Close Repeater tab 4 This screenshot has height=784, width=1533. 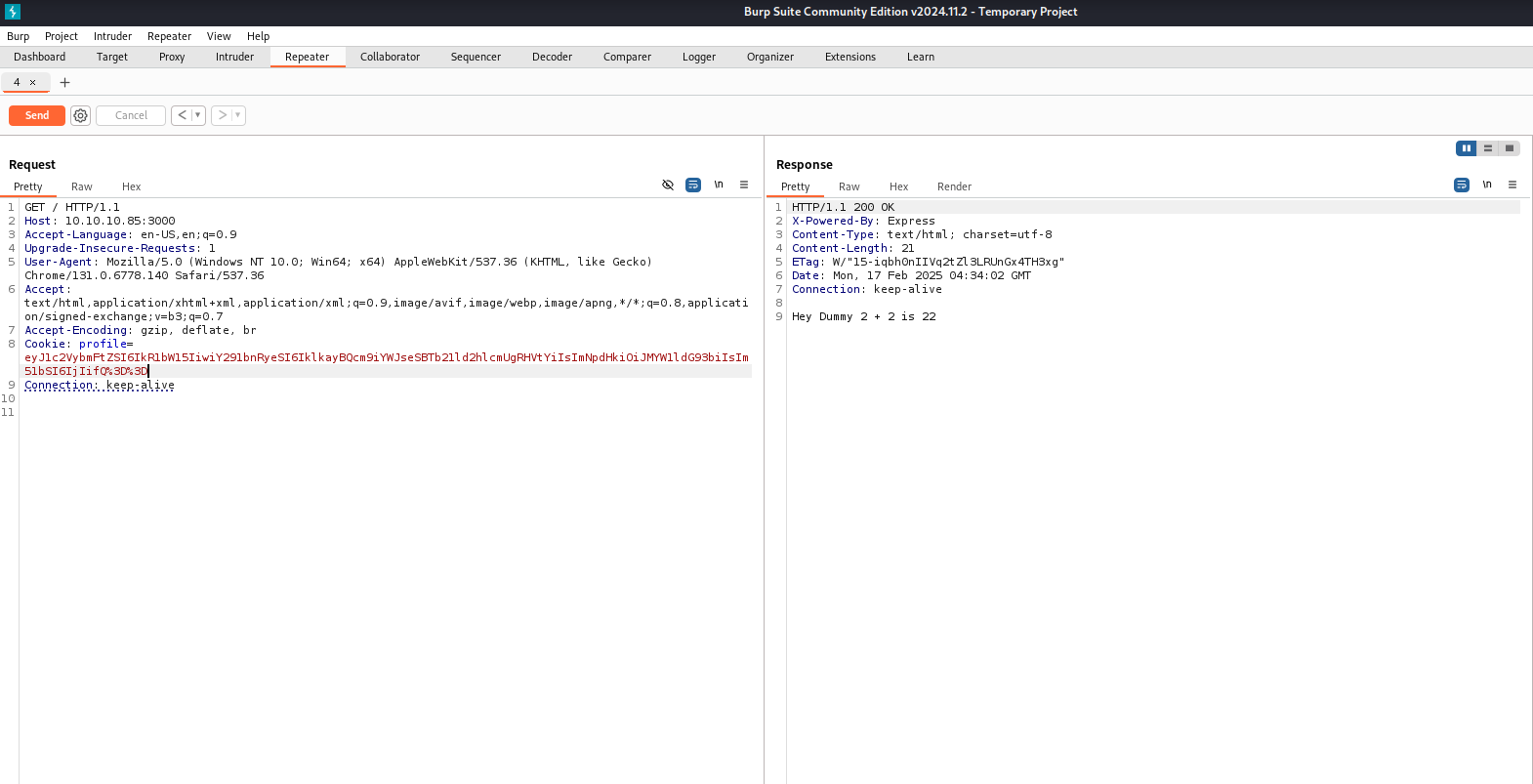coord(32,83)
